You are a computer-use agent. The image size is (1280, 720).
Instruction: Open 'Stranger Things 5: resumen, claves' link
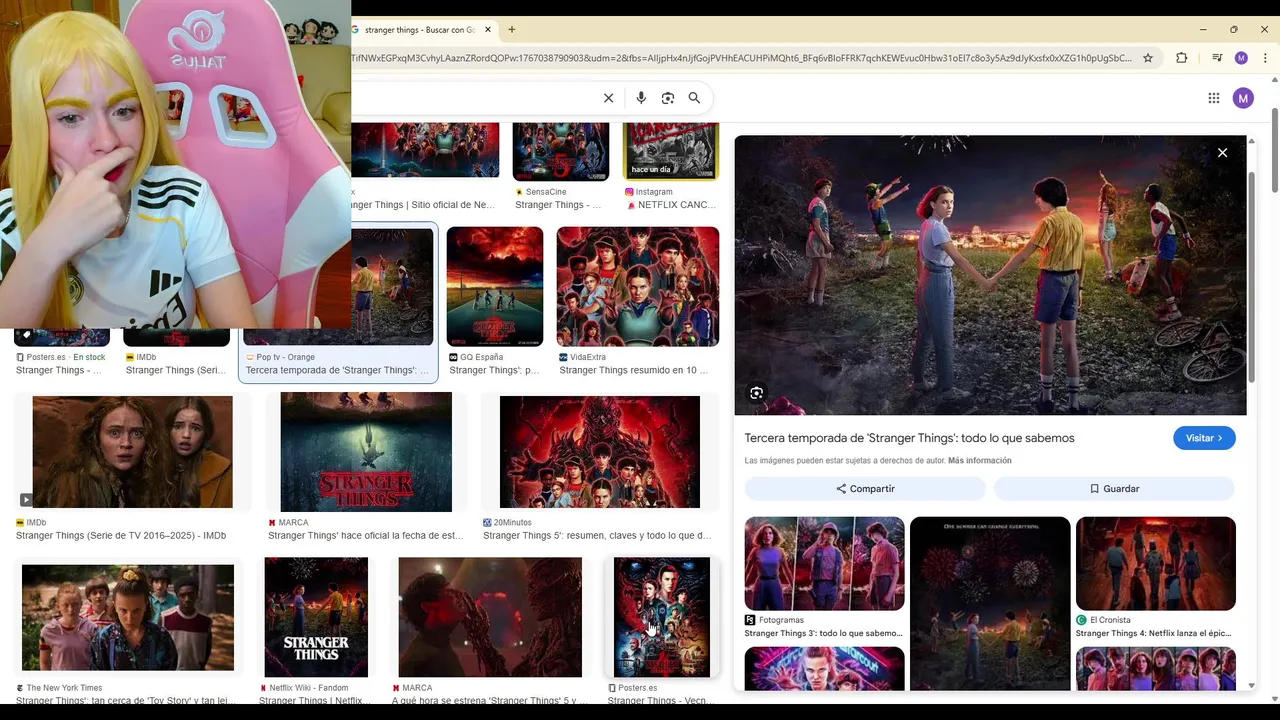coord(597,536)
